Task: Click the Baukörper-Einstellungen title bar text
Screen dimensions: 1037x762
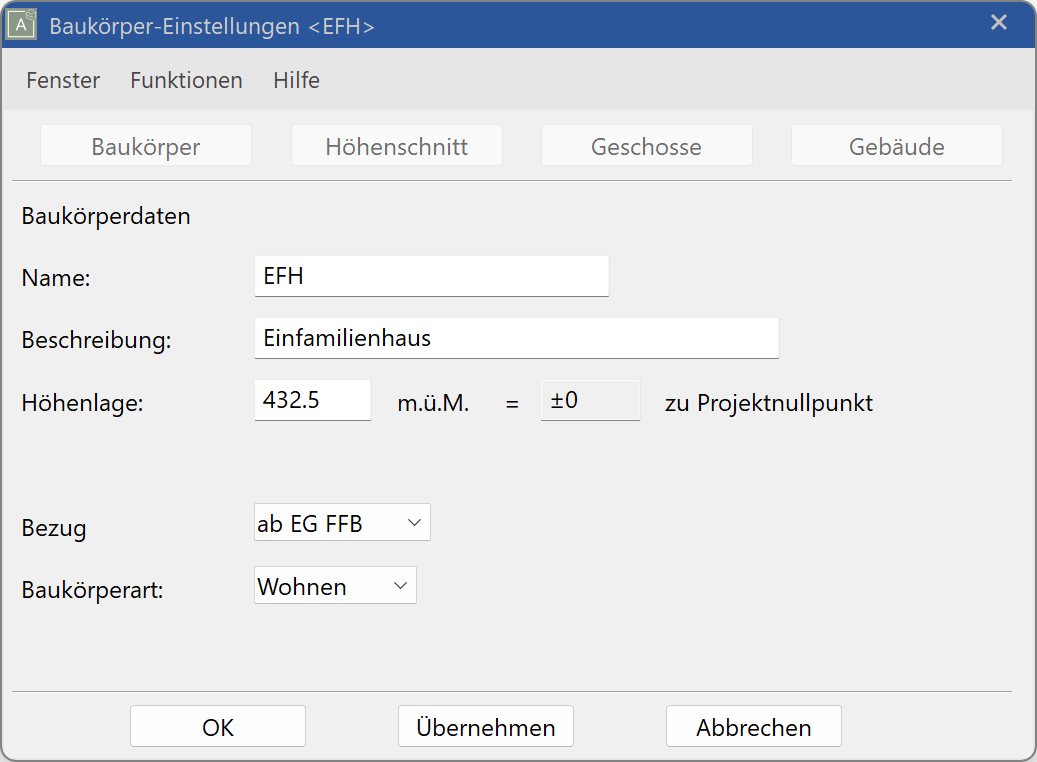Action: click(212, 26)
